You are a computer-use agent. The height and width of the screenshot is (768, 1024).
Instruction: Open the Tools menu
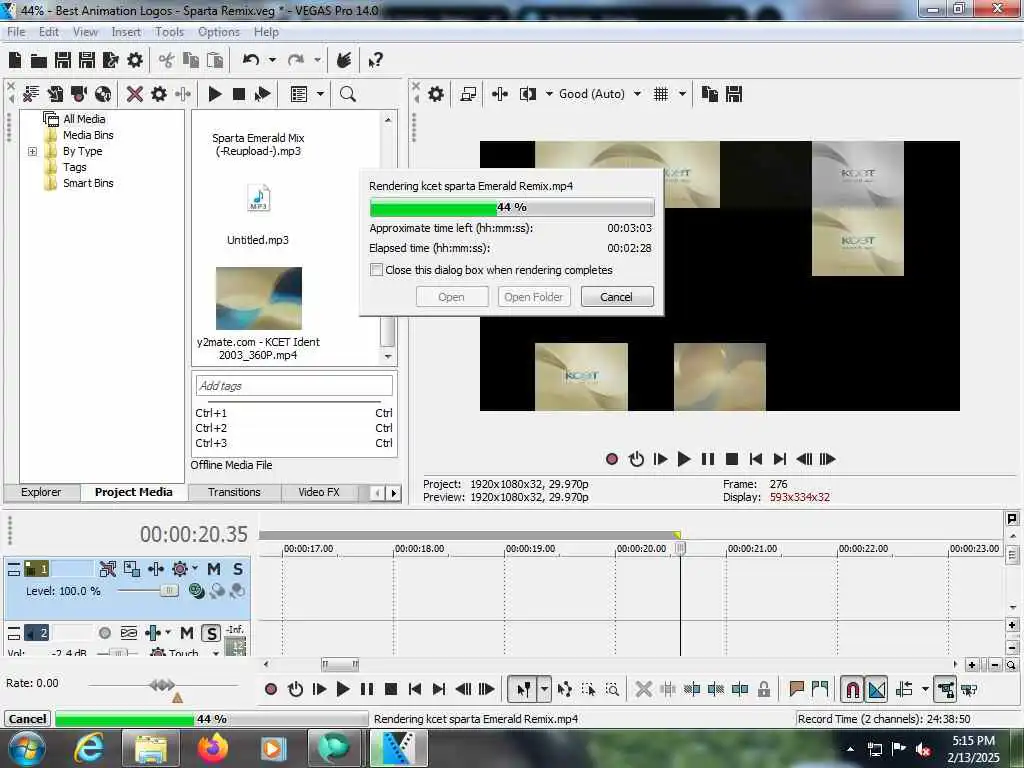pyautogui.click(x=169, y=32)
